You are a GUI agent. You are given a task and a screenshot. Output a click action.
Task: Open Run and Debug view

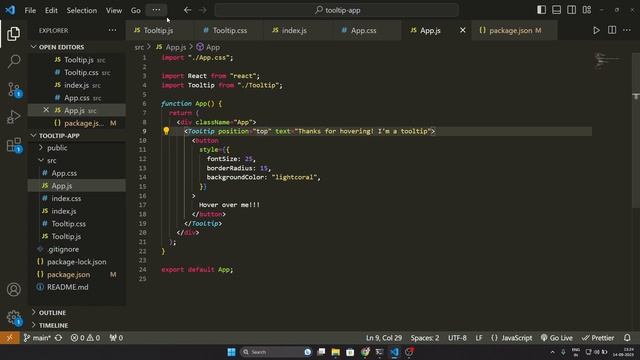(x=13, y=117)
